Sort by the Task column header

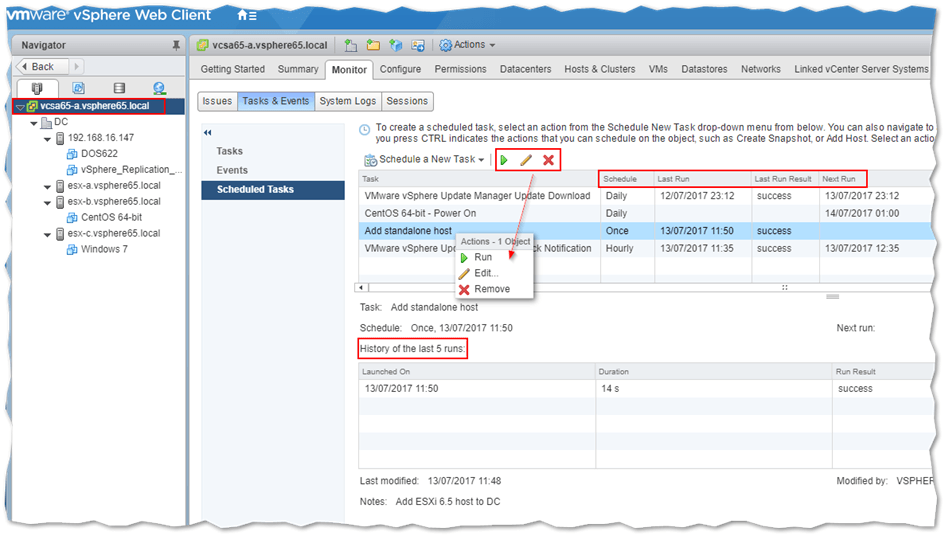[x=479, y=179]
